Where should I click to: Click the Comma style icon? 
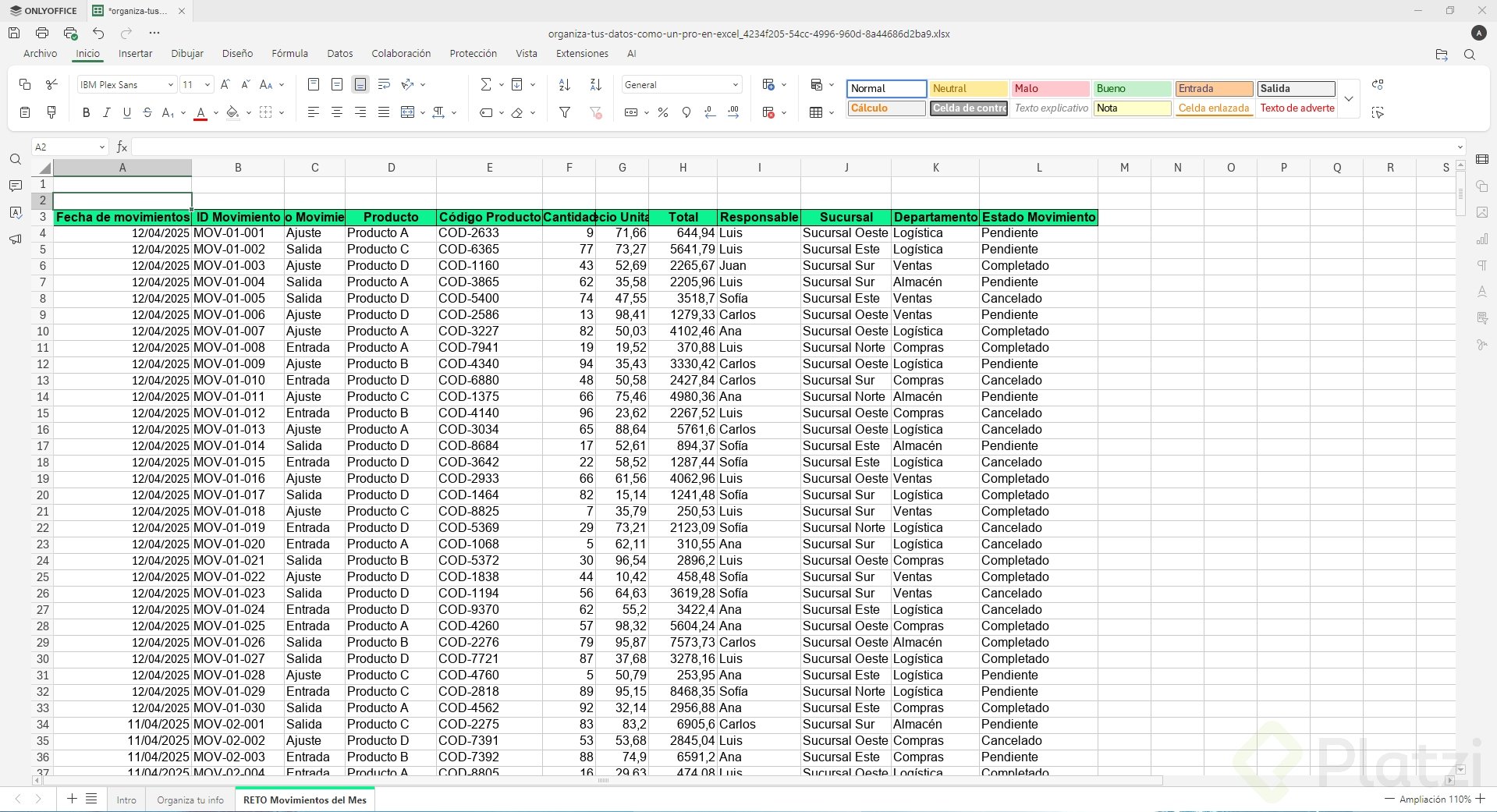686,112
